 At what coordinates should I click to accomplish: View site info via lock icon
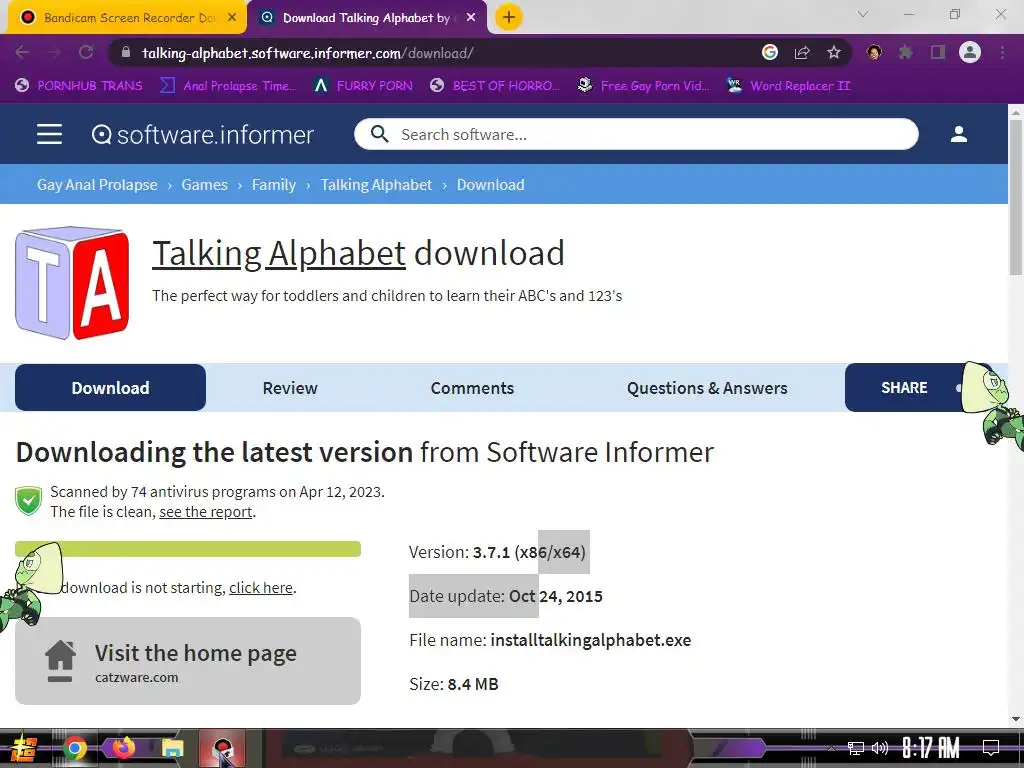tap(127, 53)
